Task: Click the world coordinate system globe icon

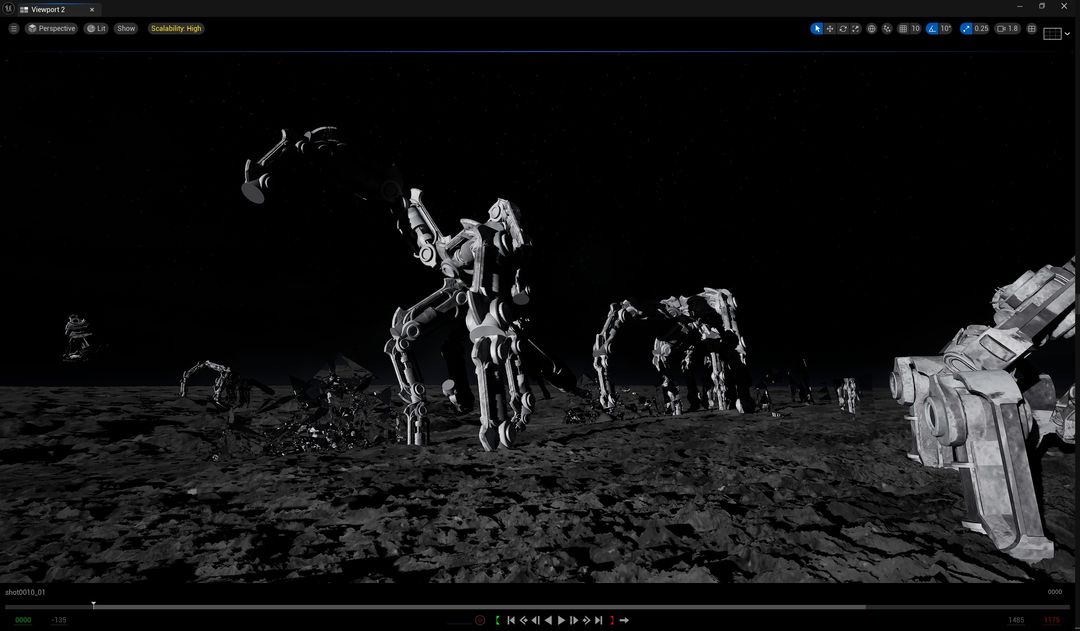Action: coord(872,29)
